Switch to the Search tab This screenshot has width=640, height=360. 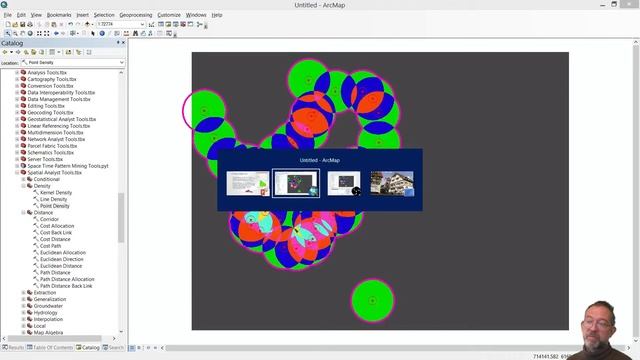[113, 348]
